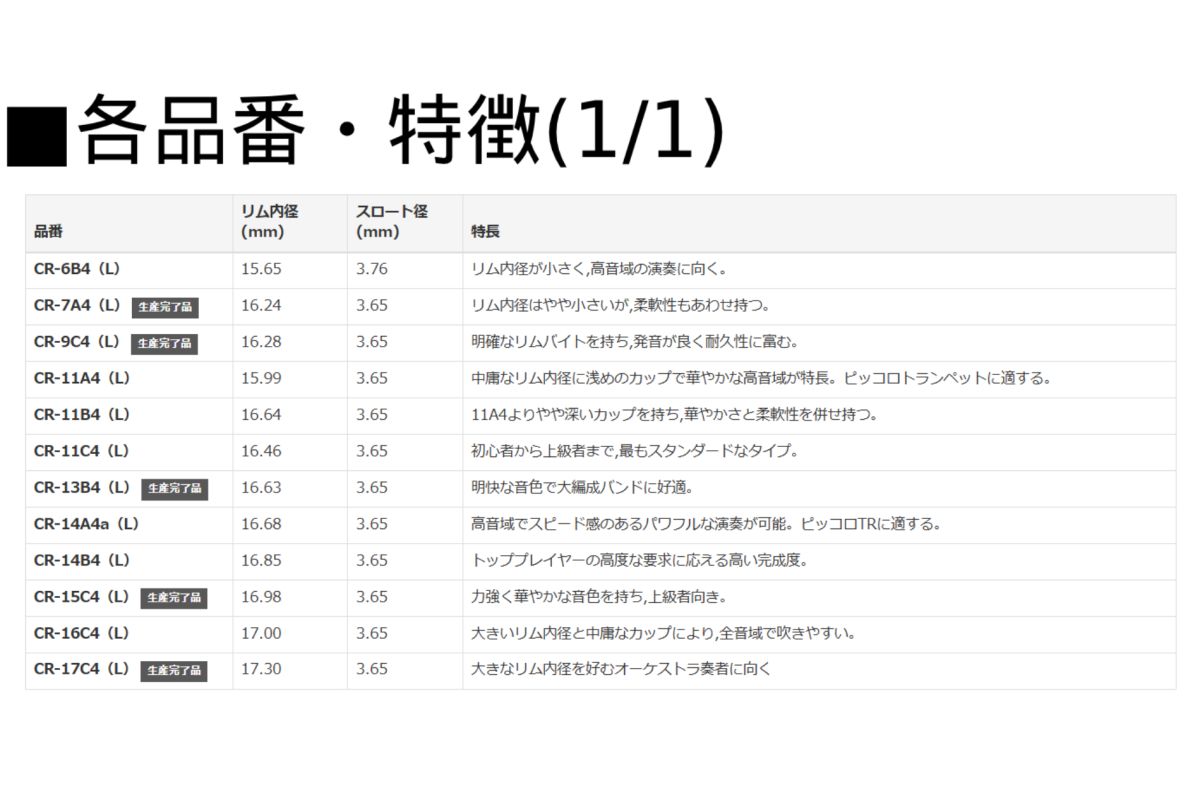Click the 17.30 rim diameter value

coord(261,669)
